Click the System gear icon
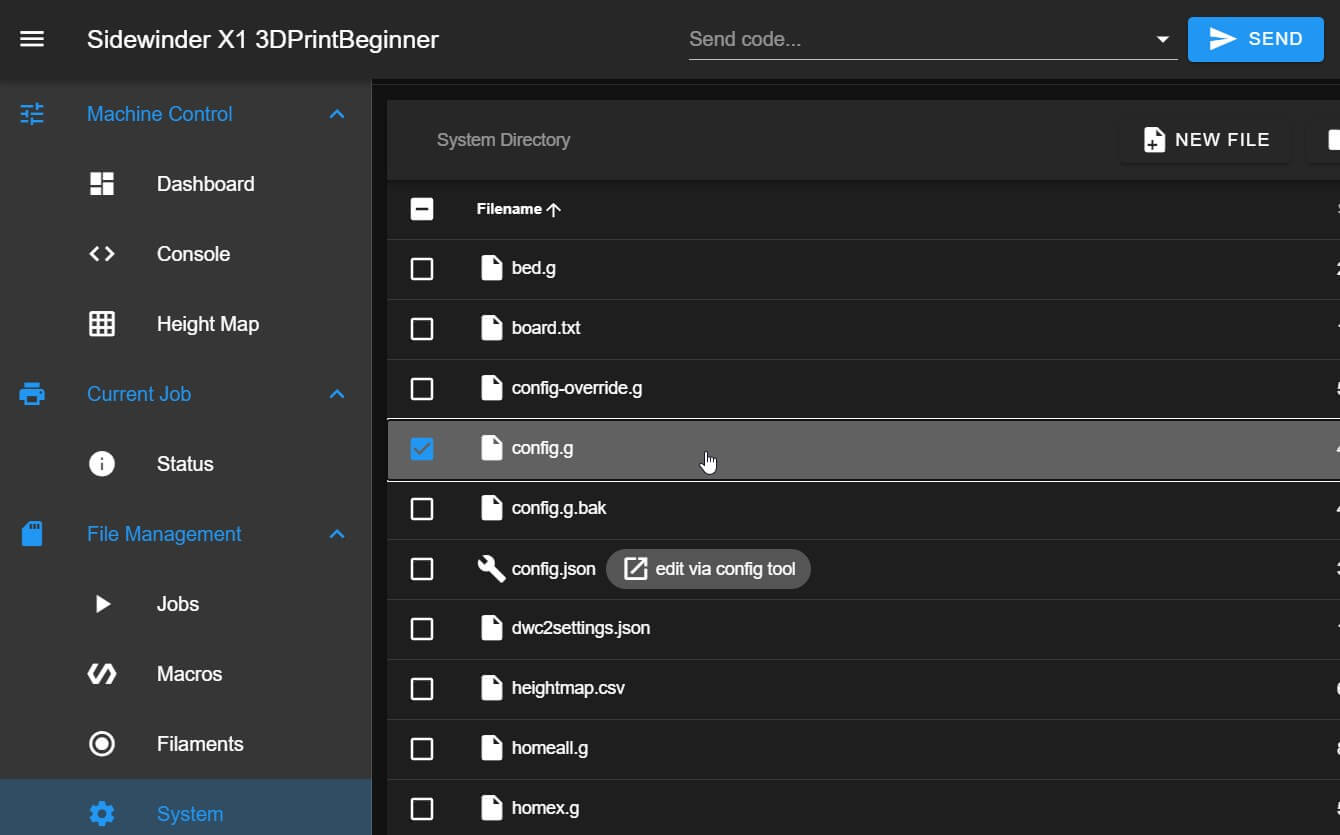Screen dimensions: 1340x835 click(x=102, y=814)
